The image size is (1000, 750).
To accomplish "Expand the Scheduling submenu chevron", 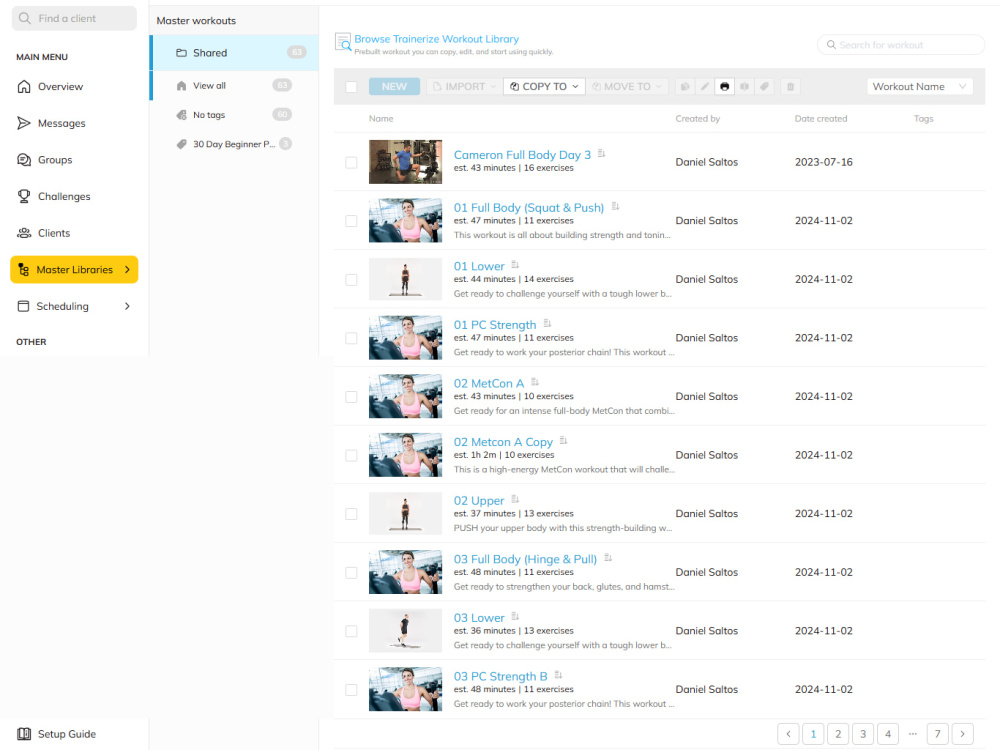I will [128, 306].
